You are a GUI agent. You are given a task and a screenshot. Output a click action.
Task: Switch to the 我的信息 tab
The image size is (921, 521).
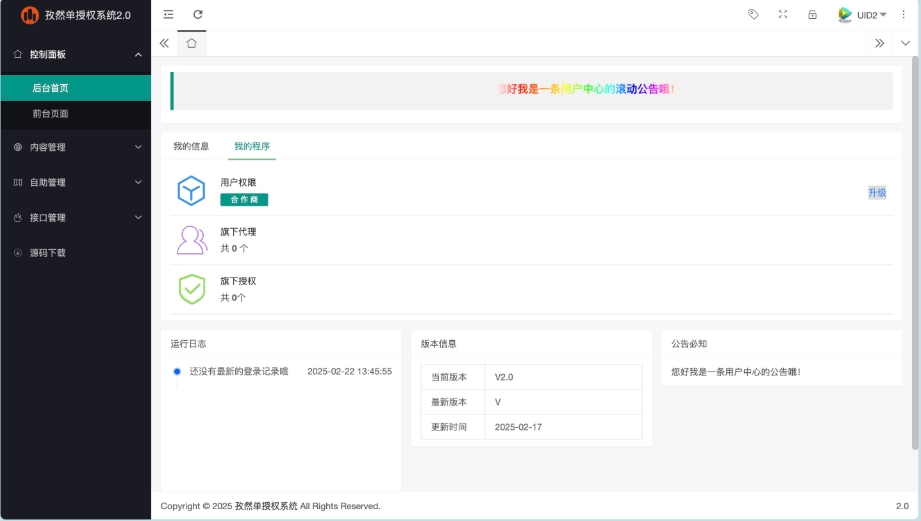[x=191, y=146]
